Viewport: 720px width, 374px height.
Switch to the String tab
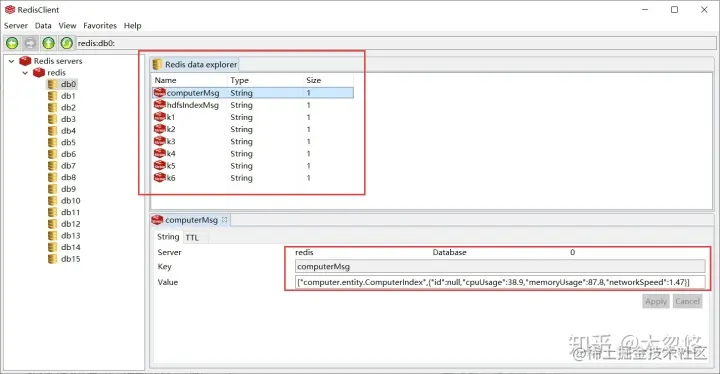[x=168, y=237]
